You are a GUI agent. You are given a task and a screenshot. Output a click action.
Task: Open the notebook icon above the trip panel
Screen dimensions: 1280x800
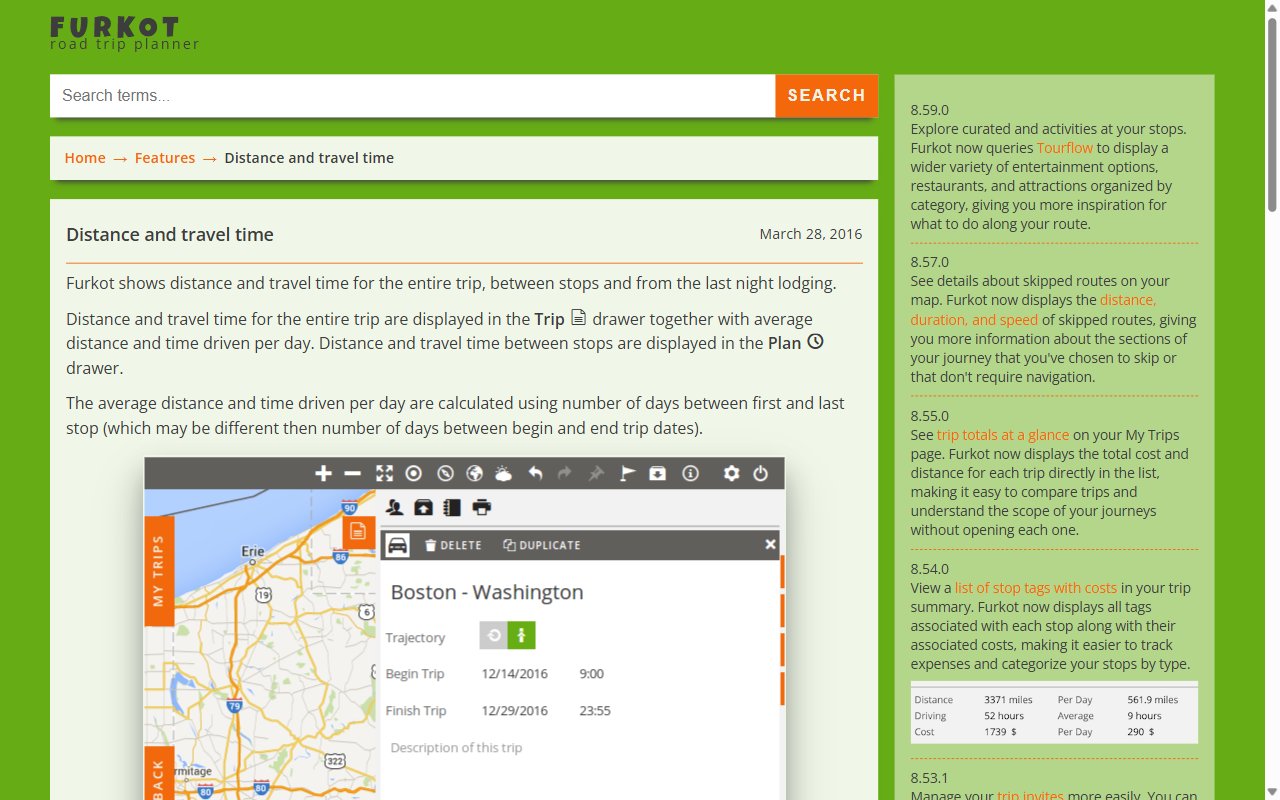coord(452,507)
